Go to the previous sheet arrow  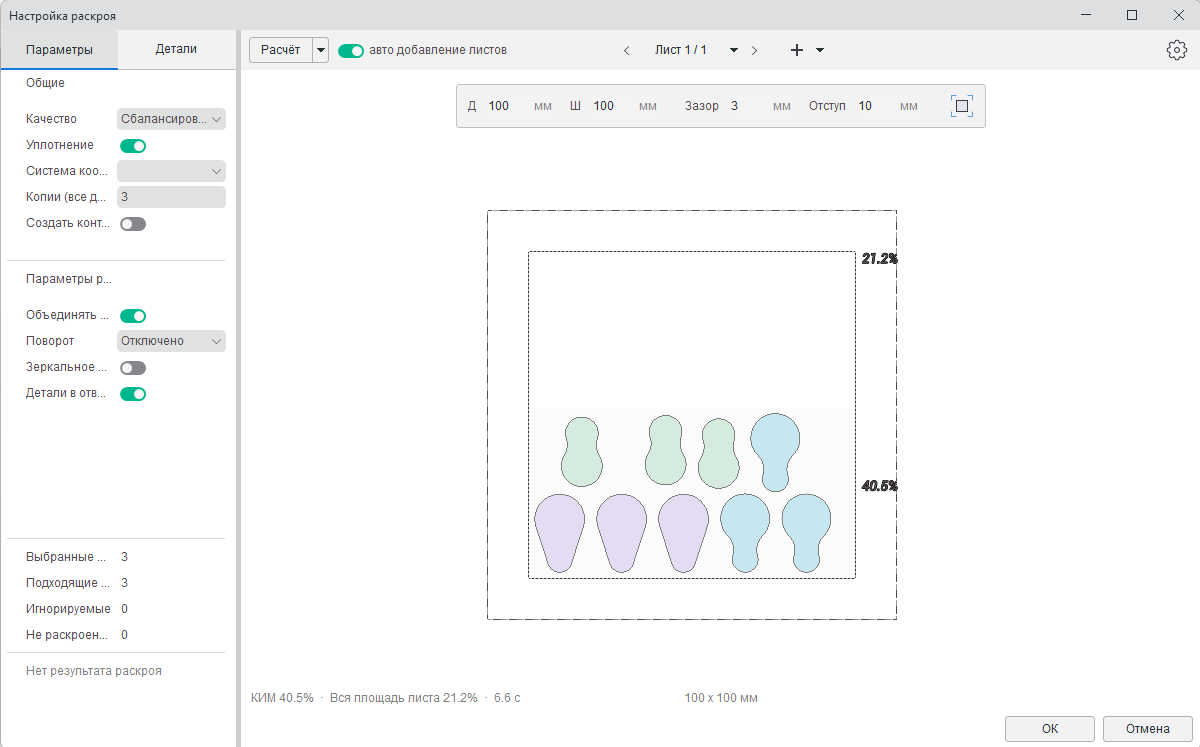click(627, 50)
